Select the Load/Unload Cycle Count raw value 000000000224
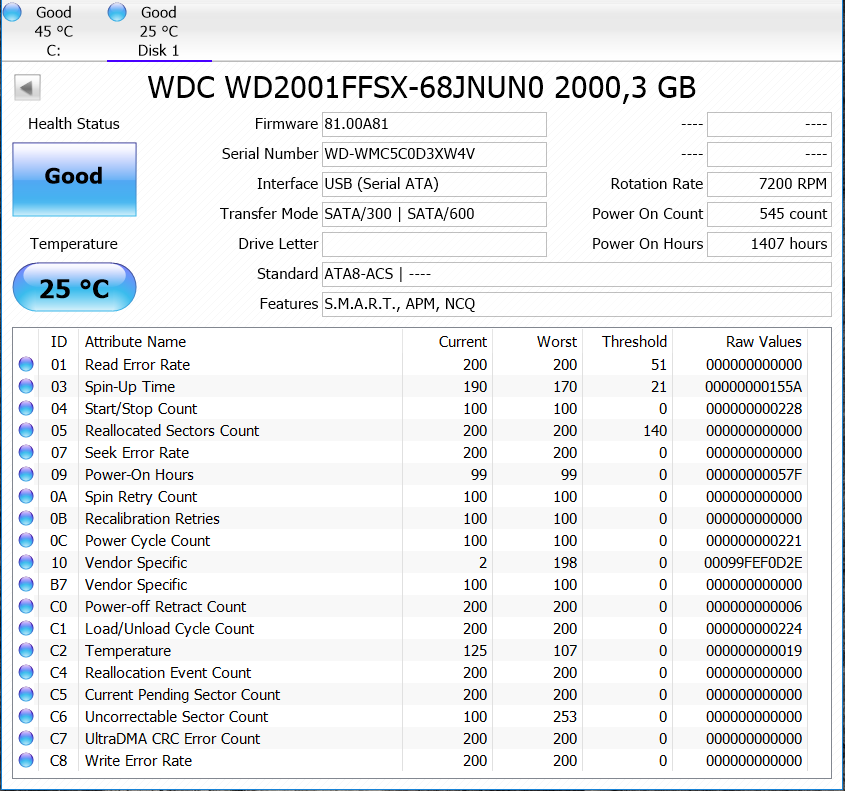845x791 pixels. tap(754, 629)
